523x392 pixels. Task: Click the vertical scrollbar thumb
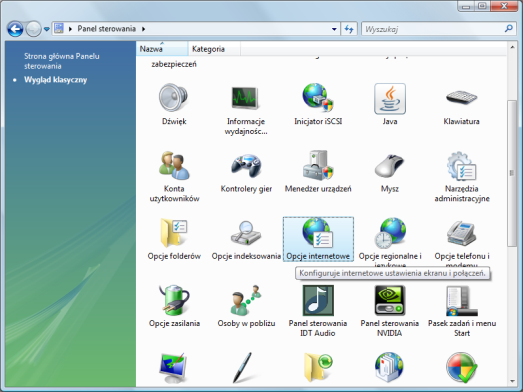point(512,173)
